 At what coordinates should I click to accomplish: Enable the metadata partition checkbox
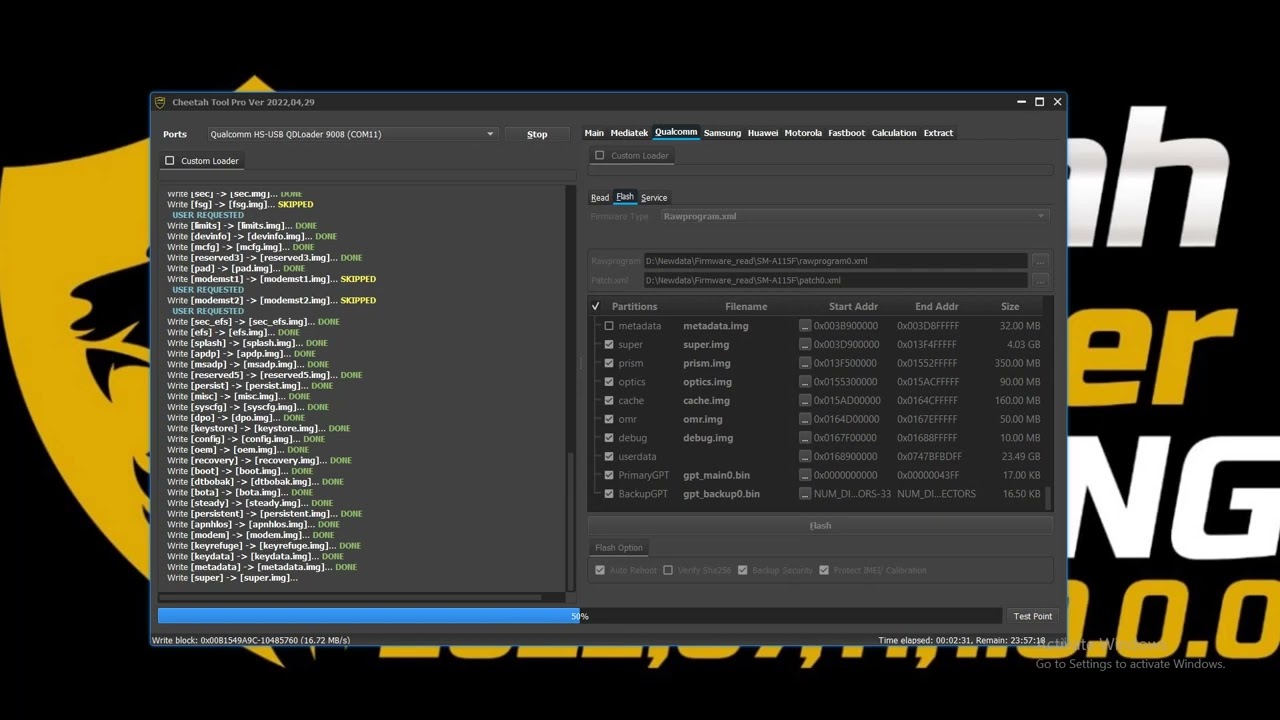(609, 326)
